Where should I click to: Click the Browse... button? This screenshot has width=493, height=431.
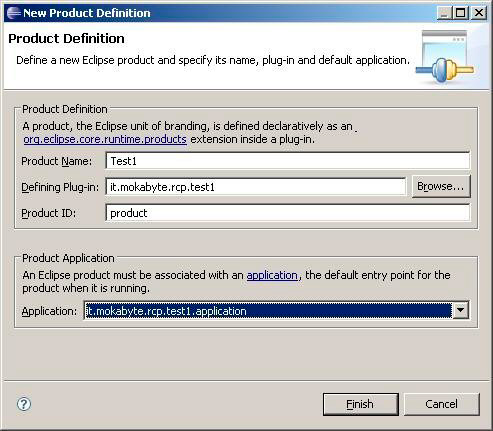[441, 186]
